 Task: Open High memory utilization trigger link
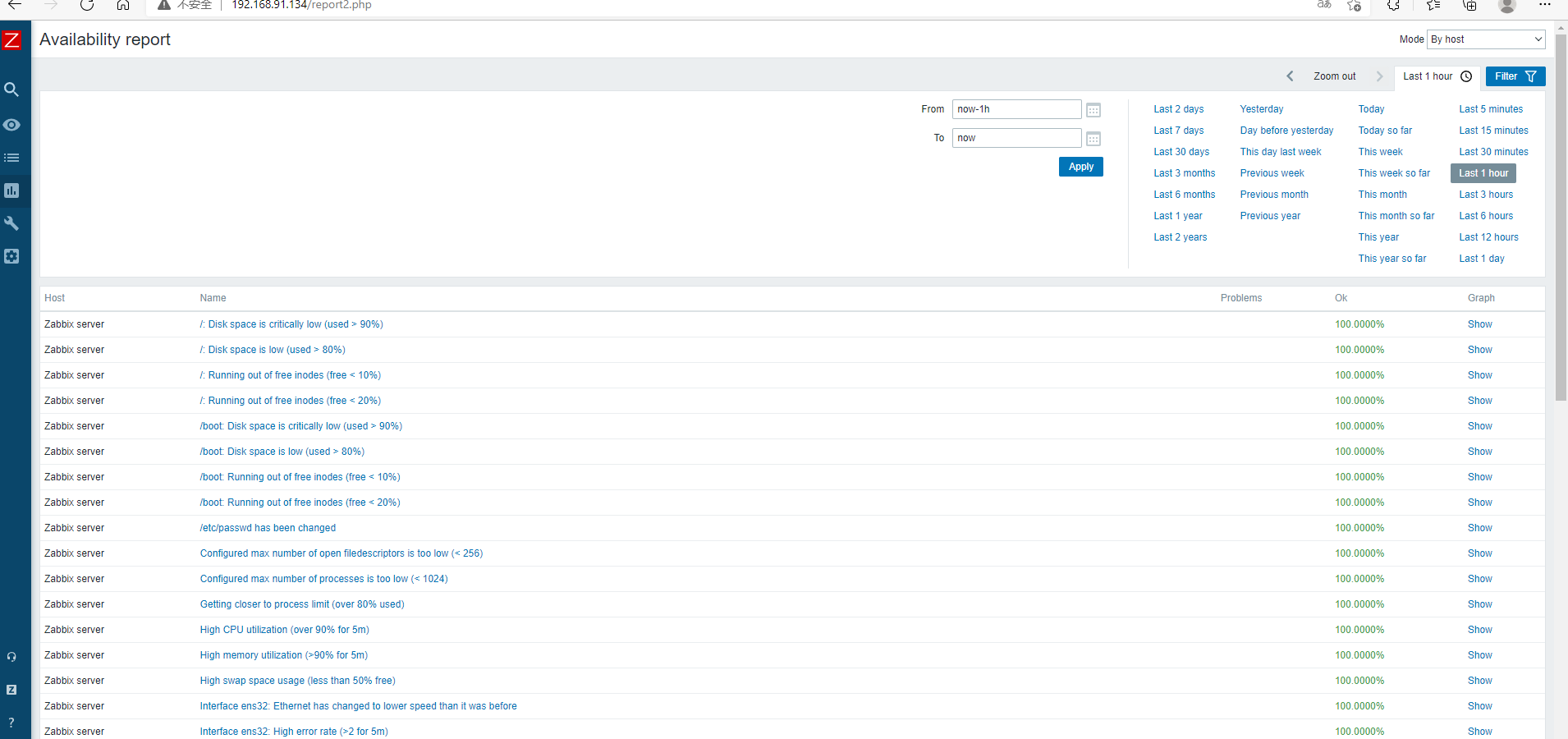283,655
